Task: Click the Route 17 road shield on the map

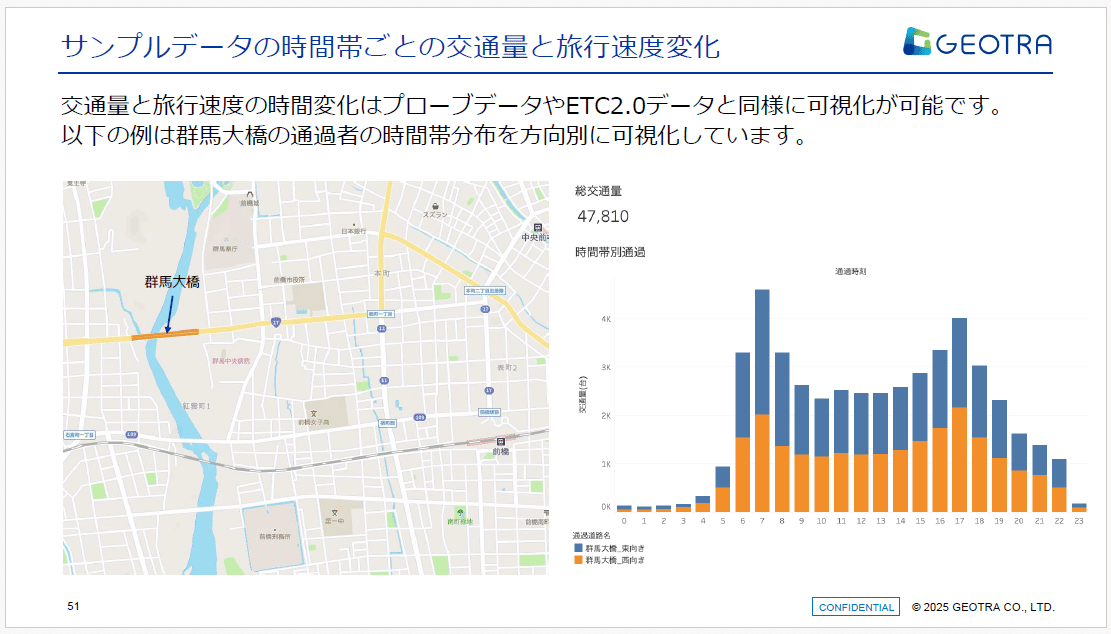Action: [x=277, y=321]
